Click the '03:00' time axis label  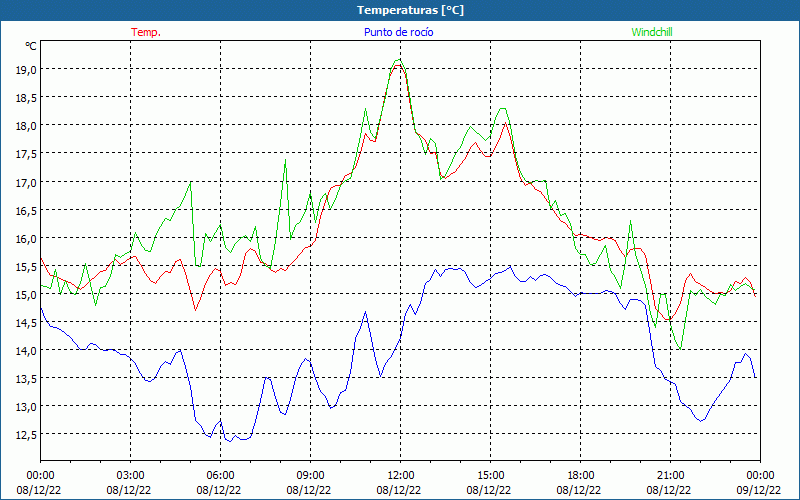tap(131, 476)
